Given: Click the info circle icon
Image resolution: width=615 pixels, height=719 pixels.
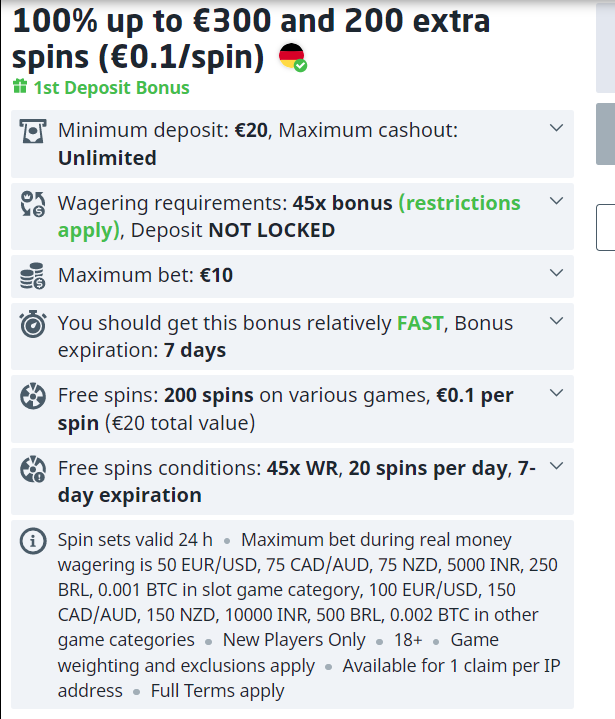Looking at the screenshot, I should 33,542.
